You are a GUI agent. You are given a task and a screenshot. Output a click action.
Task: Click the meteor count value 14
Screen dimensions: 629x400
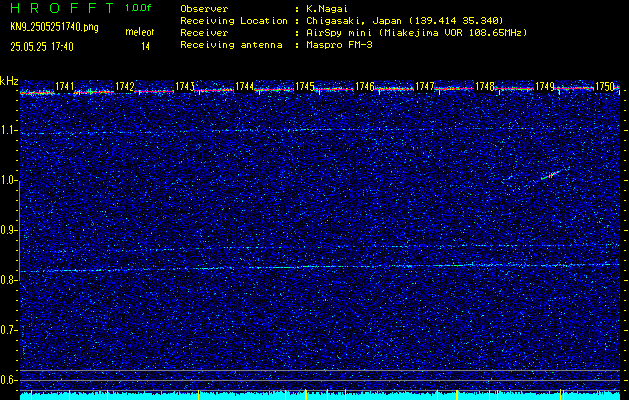[145, 47]
